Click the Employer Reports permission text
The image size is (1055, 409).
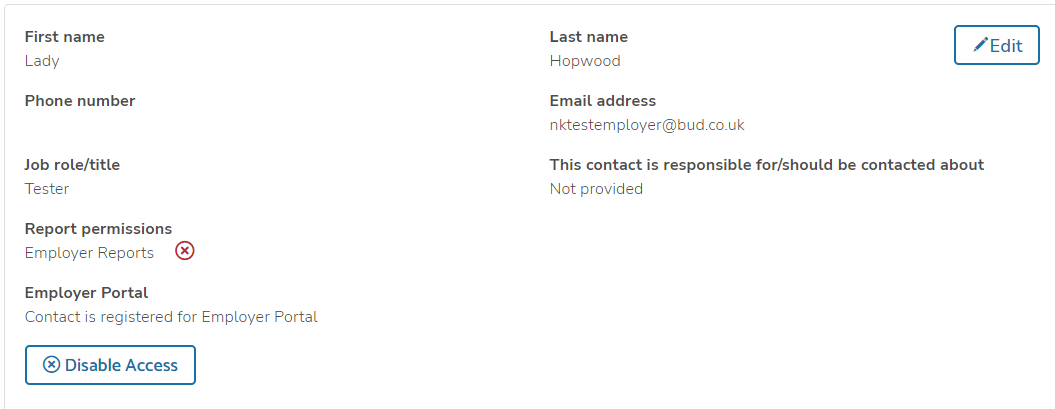coord(89,253)
